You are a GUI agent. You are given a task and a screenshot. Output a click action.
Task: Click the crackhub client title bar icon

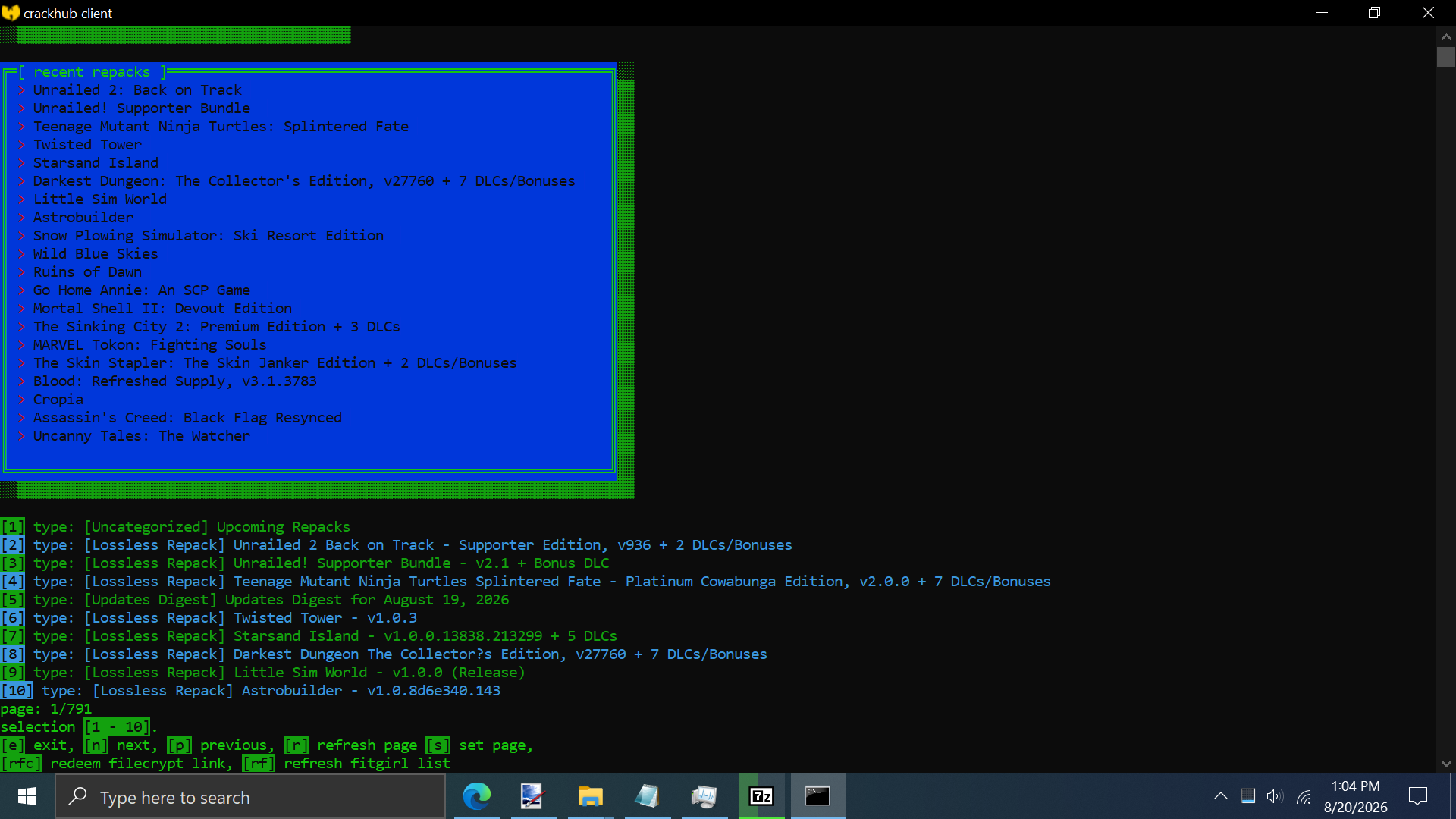coord(11,13)
